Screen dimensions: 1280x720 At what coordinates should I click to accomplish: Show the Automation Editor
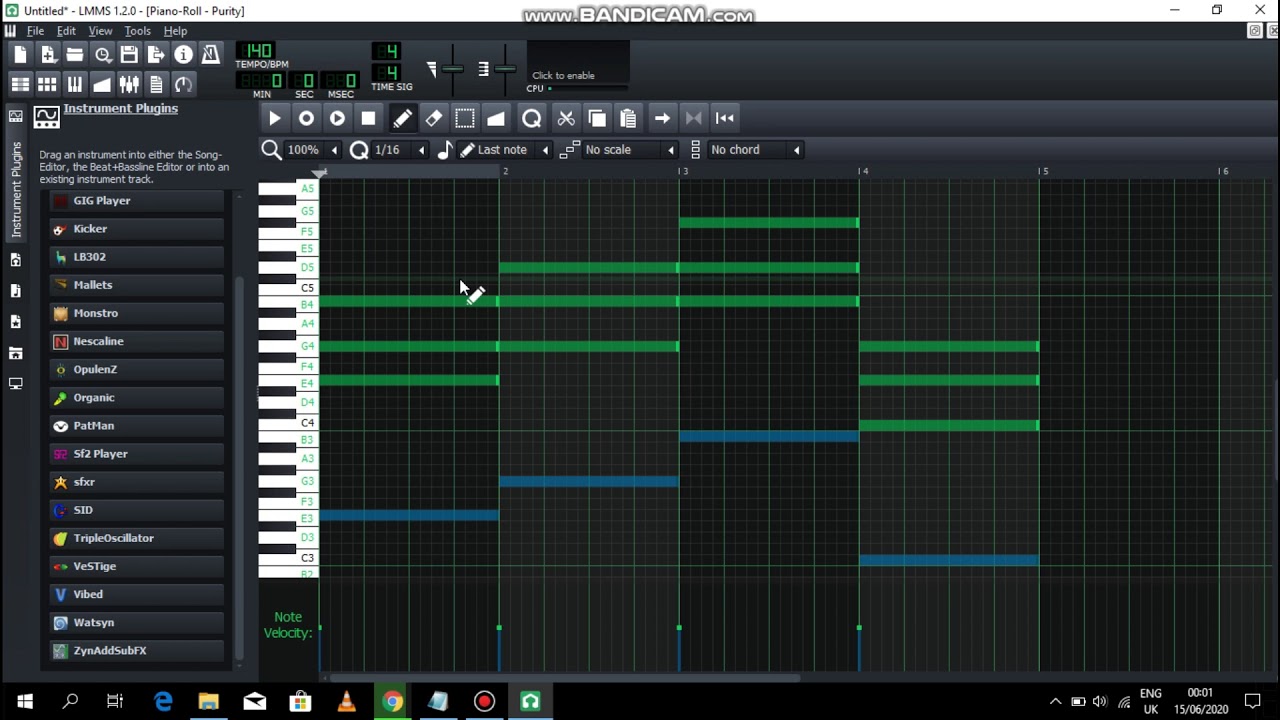[102, 84]
